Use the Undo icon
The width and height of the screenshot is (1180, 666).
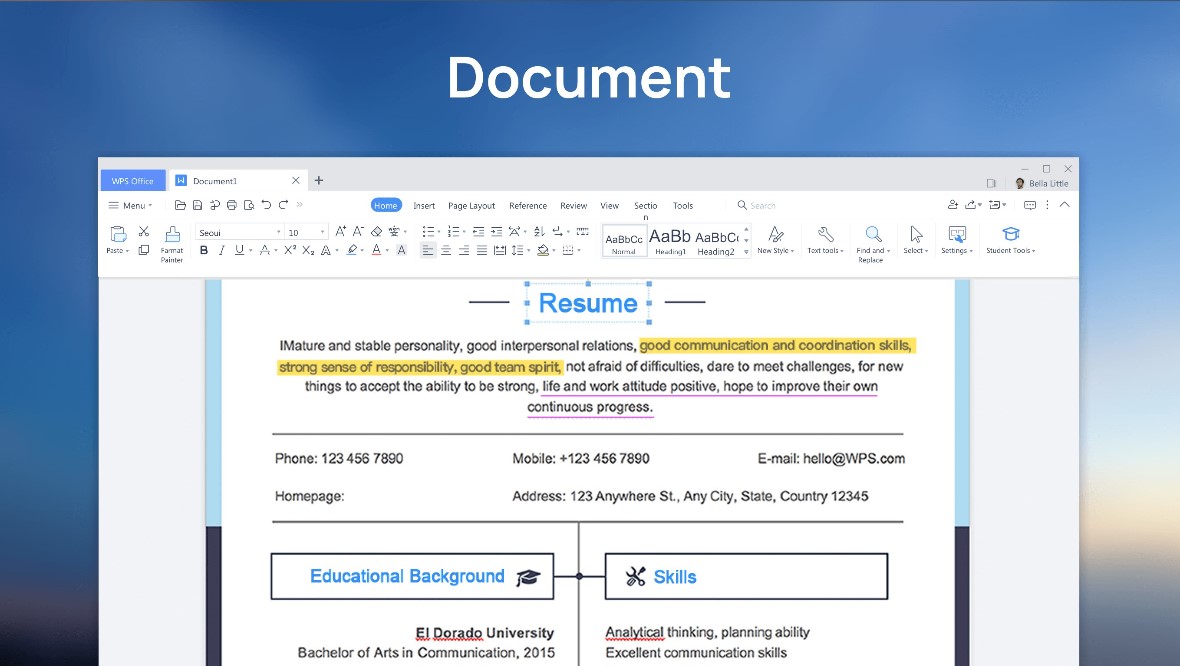(x=267, y=204)
